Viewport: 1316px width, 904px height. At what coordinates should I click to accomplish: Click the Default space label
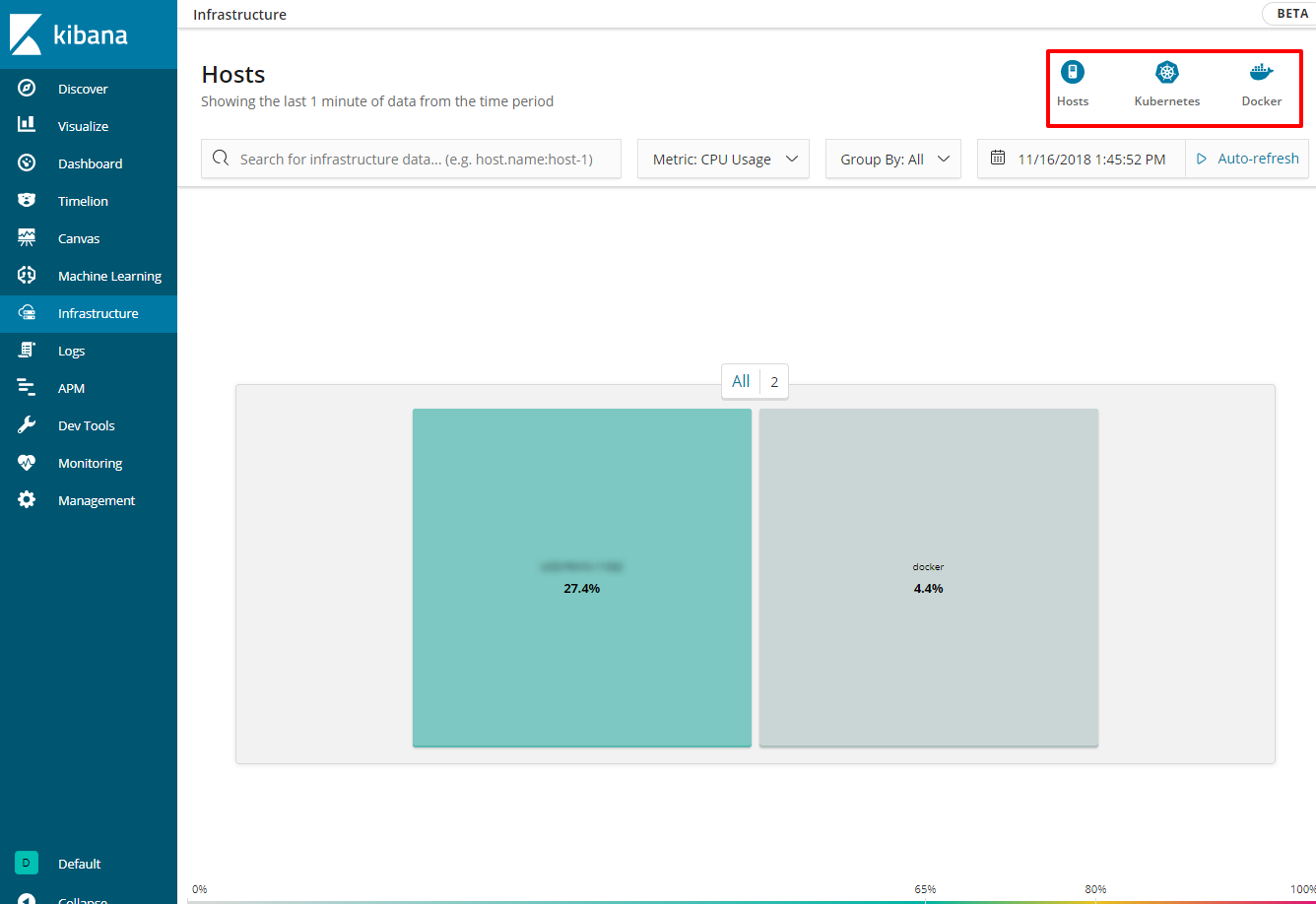pos(79,864)
